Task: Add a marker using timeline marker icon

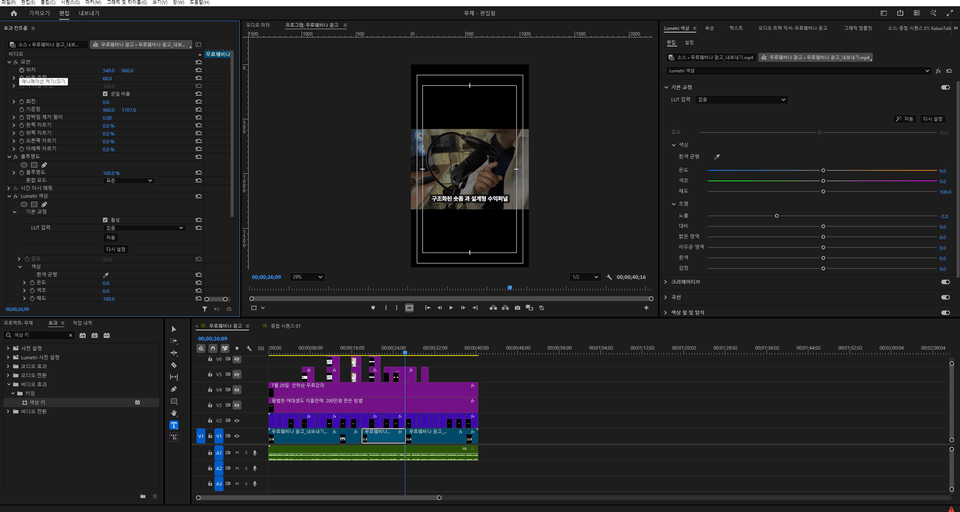Action: (237, 348)
